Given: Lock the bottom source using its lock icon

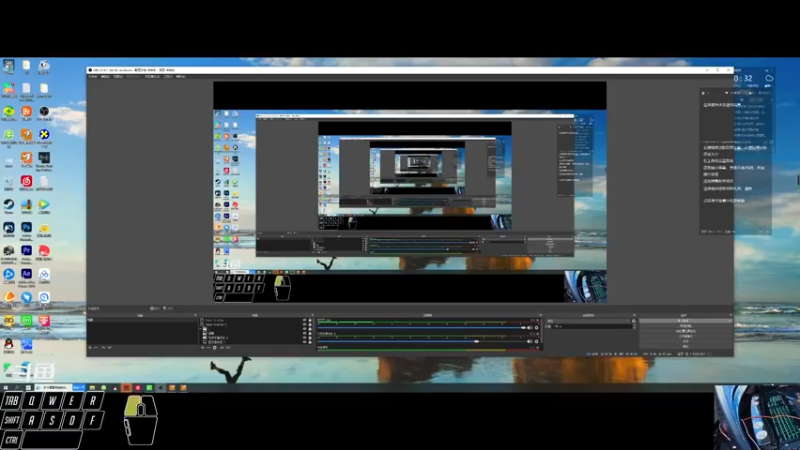Looking at the screenshot, I should [x=310, y=342].
